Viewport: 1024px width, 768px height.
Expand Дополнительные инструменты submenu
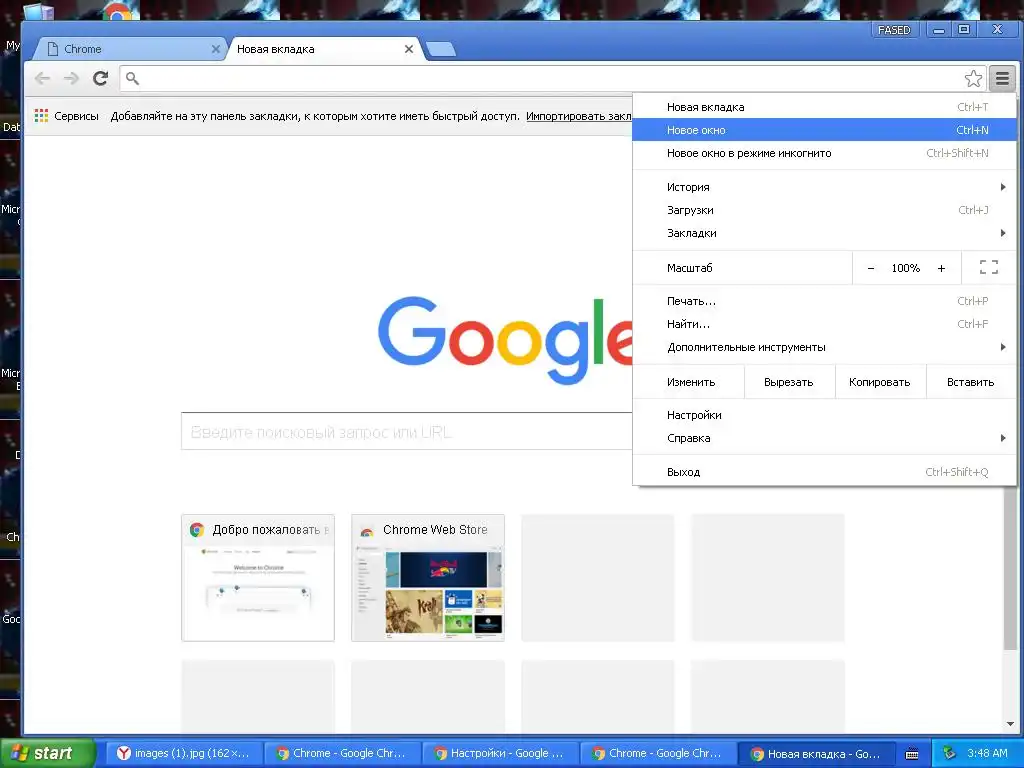coord(824,347)
